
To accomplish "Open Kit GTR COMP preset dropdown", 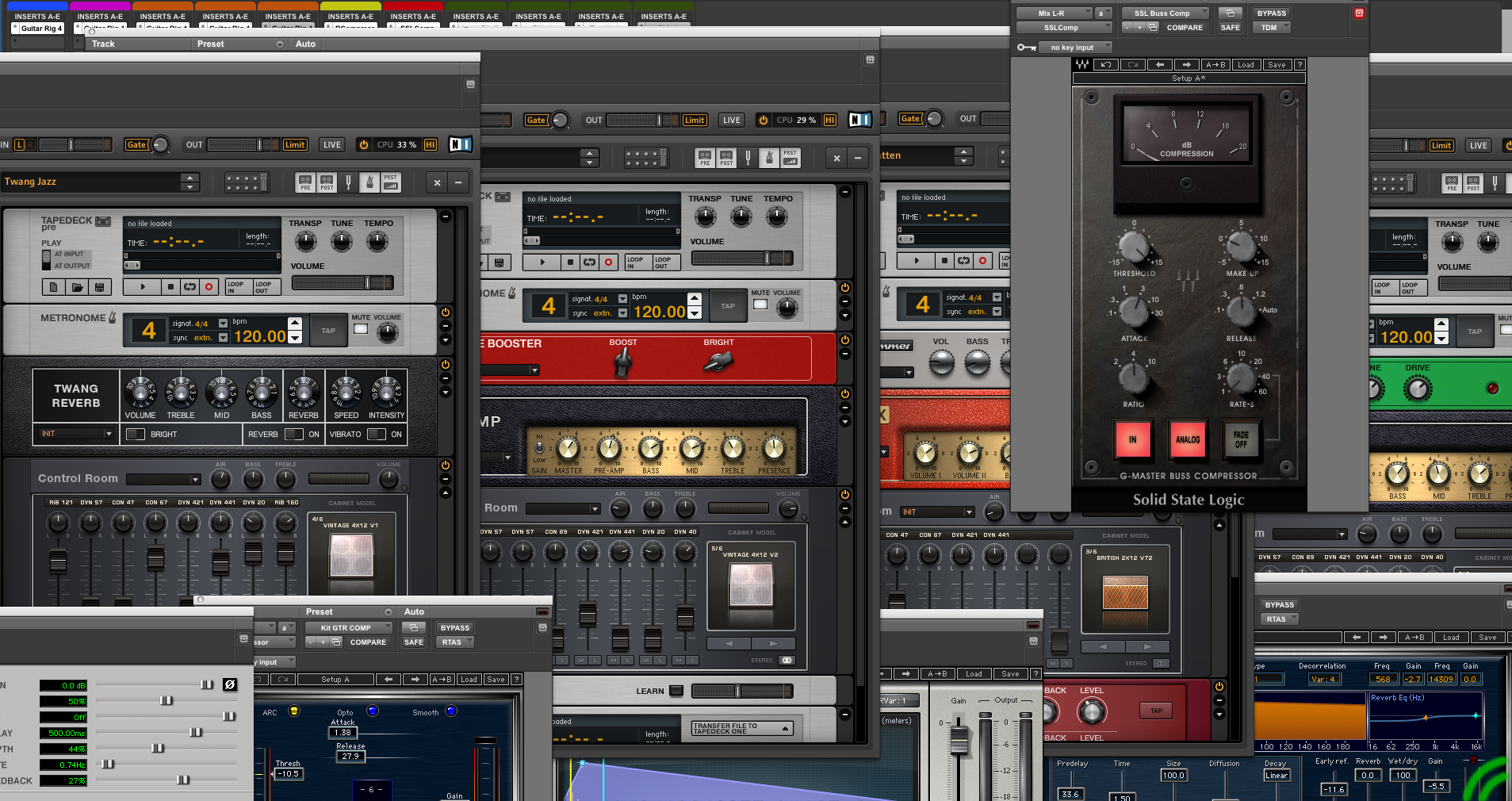I will (349, 628).
